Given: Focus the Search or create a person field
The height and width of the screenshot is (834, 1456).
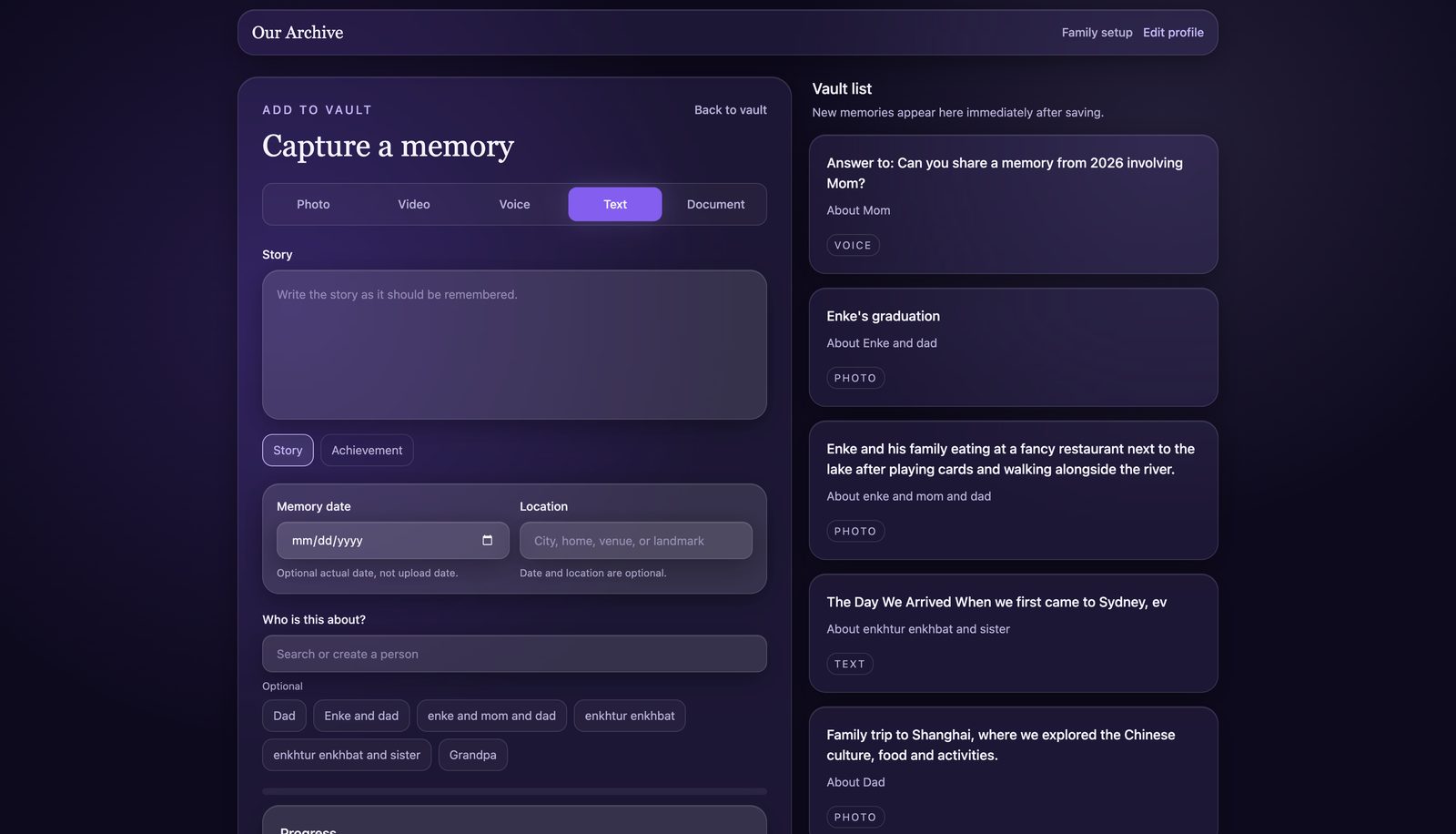Looking at the screenshot, I should point(514,654).
